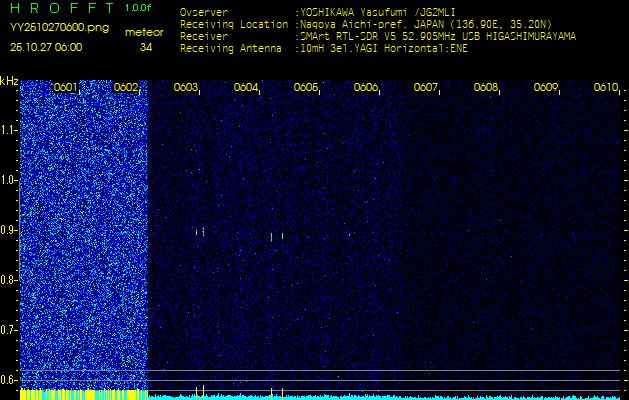Click the red-tipped meteor echo near 0603
This screenshot has width=629, height=400.
(x=203, y=231)
